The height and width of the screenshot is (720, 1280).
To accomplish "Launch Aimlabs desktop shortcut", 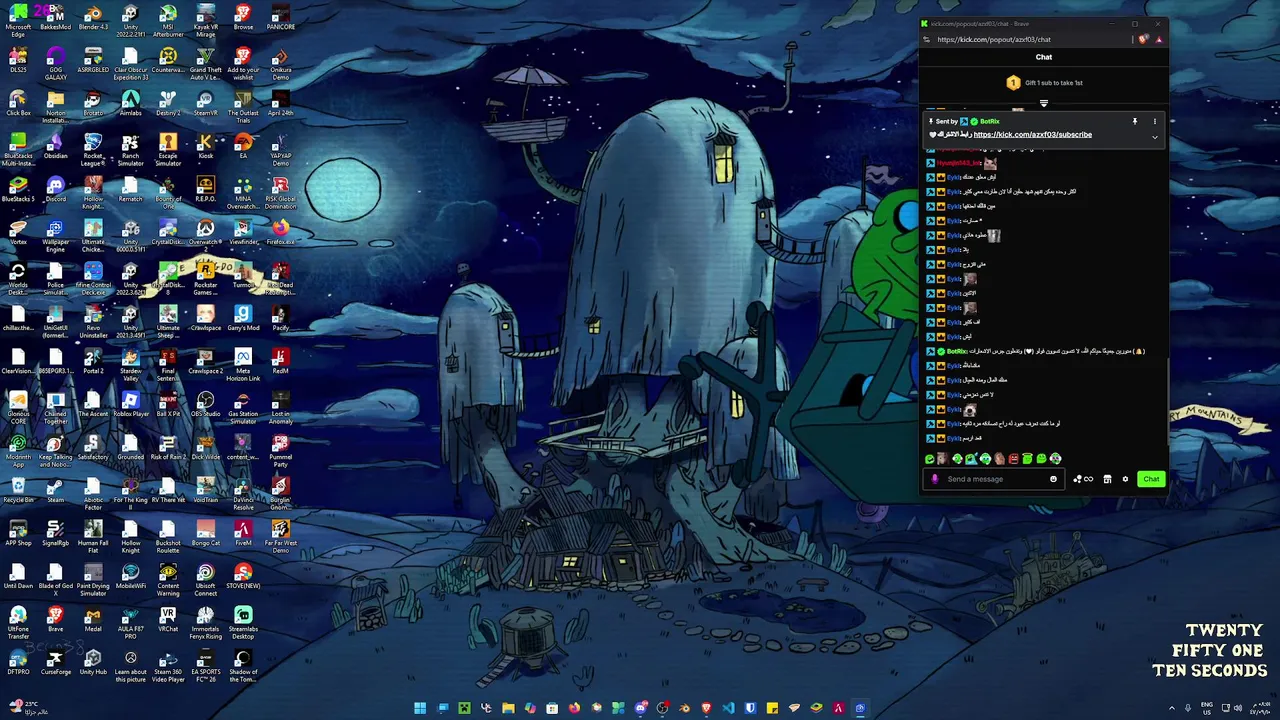I will [x=130, y=104].
